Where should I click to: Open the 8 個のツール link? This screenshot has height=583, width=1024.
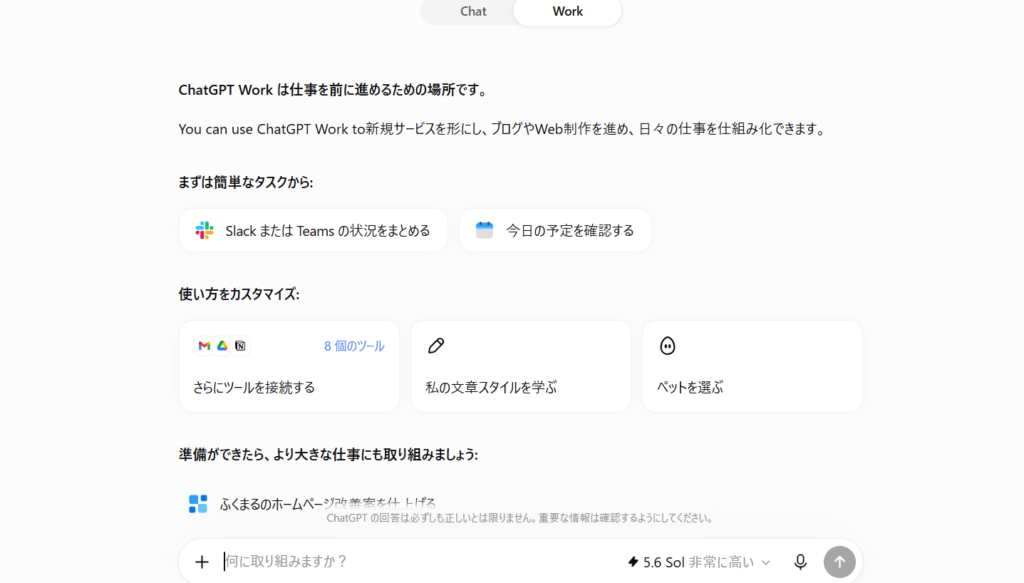tap(354, 346)
